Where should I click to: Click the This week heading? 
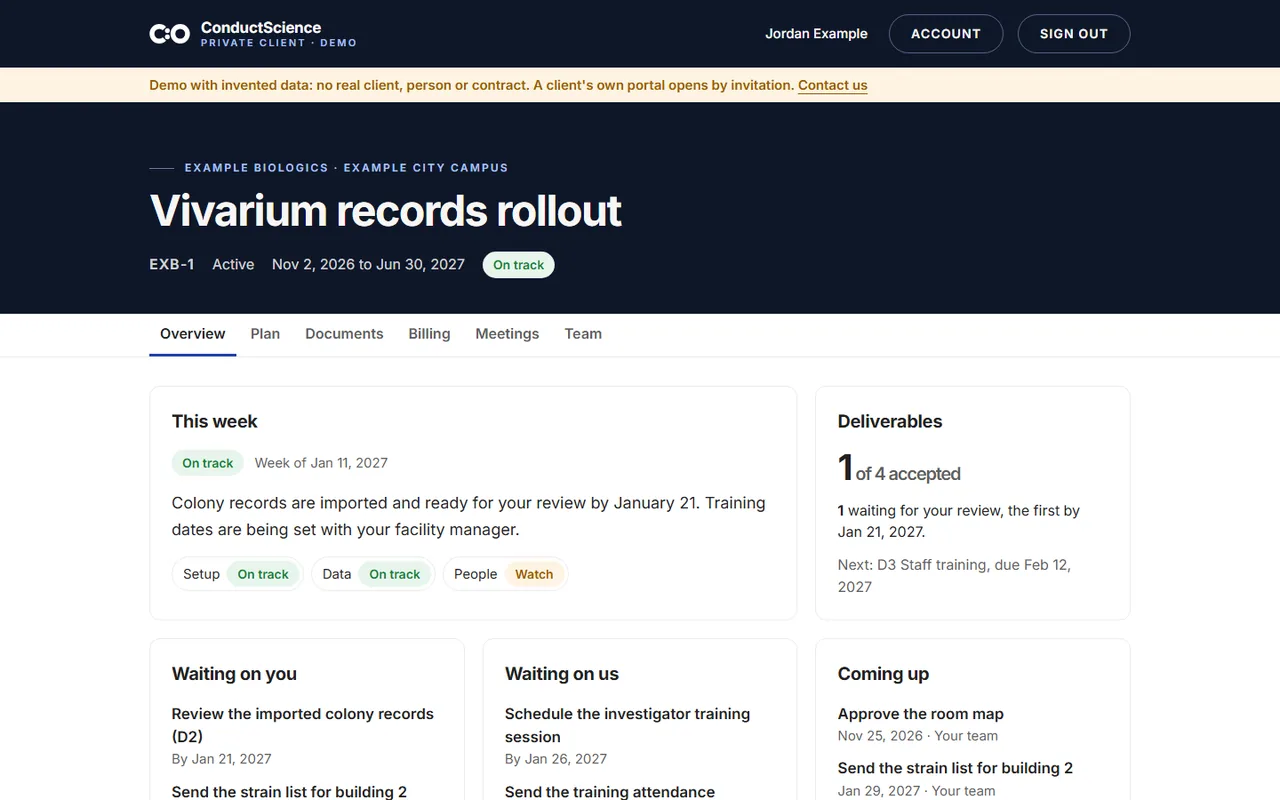click(214, 421)
